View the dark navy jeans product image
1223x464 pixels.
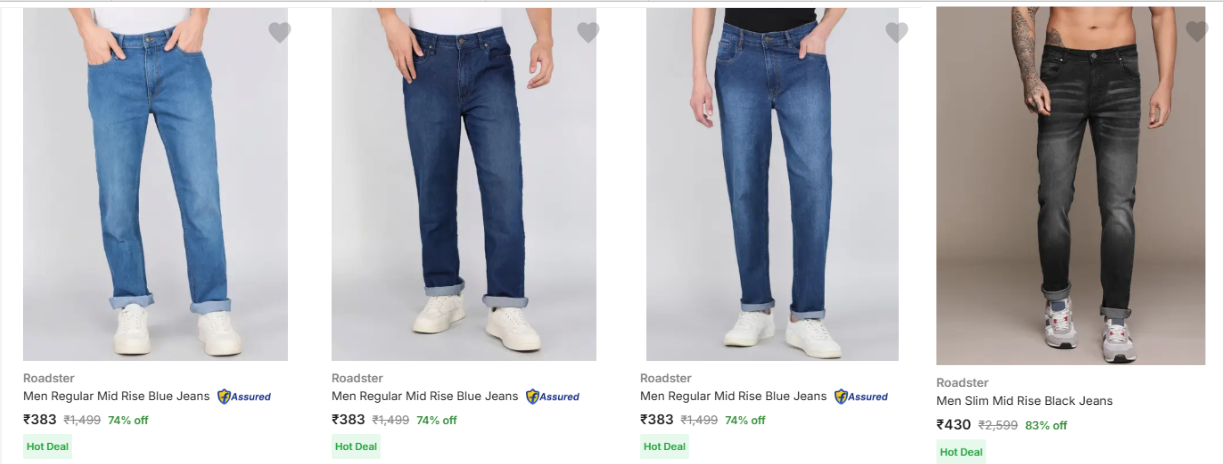tap(463, 185)
